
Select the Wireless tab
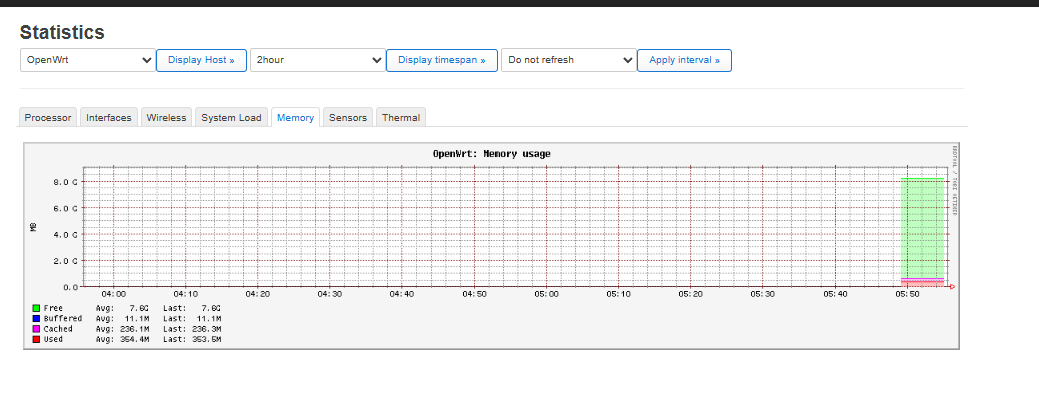click(x=166, y=118)
